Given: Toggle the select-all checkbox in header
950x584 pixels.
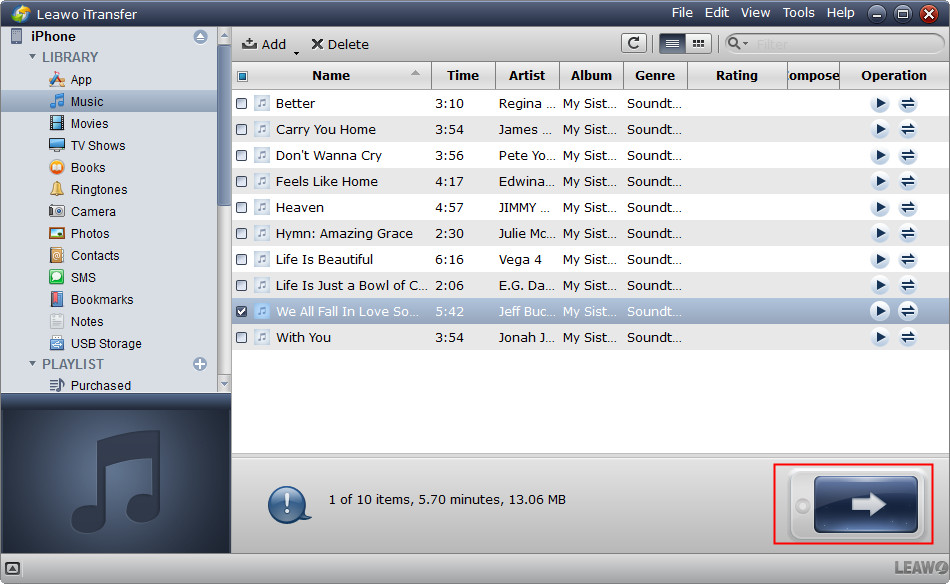Looking at the screenshot, I should (x=242, y=76).
